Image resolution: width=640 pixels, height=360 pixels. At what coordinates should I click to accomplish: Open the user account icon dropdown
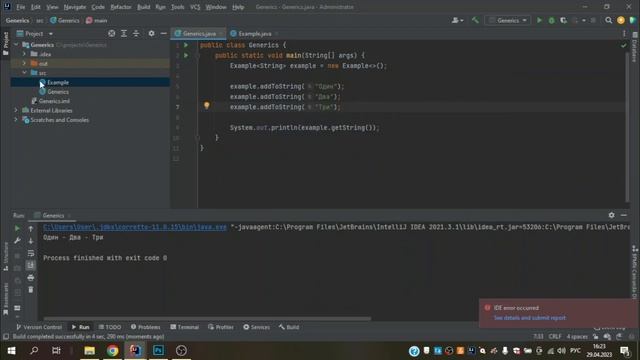click(x=457, y=20)
